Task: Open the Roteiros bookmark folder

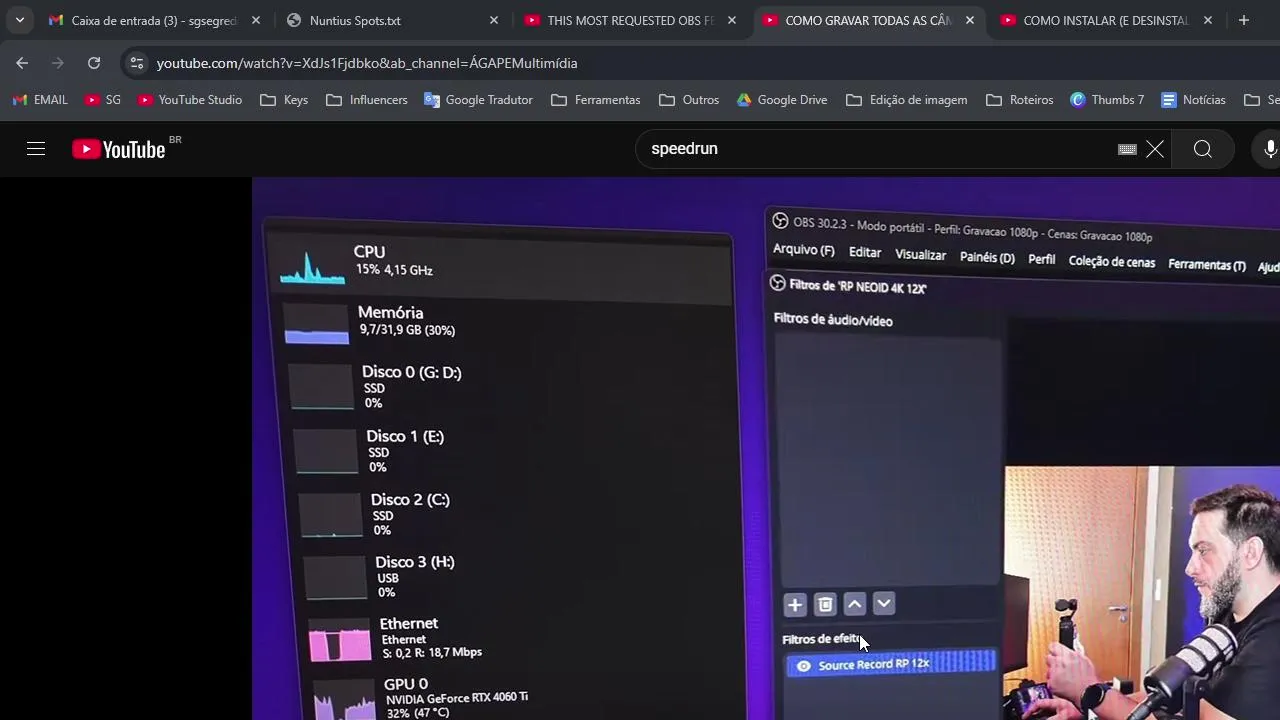Action: click(1020, 100)
